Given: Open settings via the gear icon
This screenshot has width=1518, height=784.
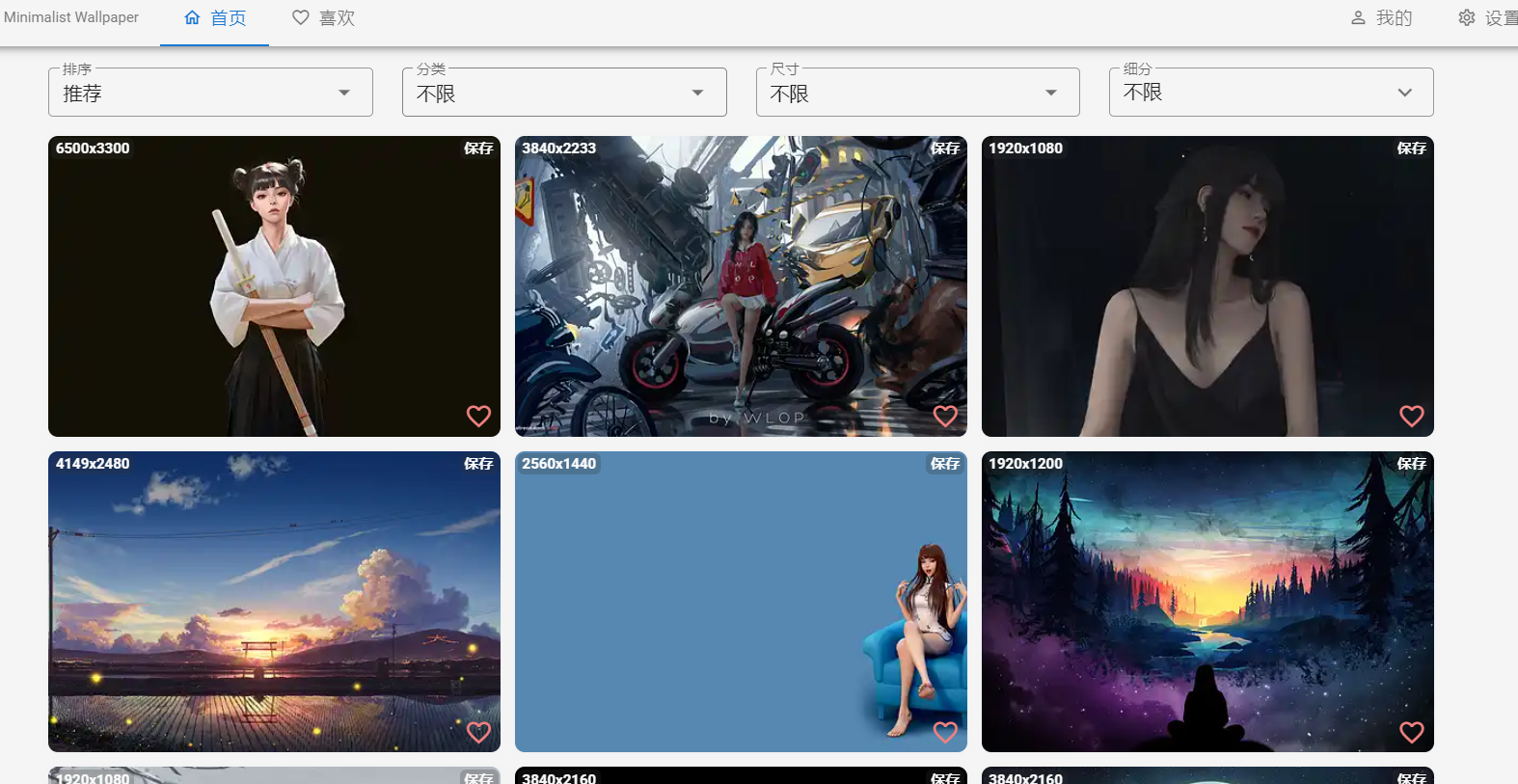Looking at the screenshot, I should click(1466, 18).
